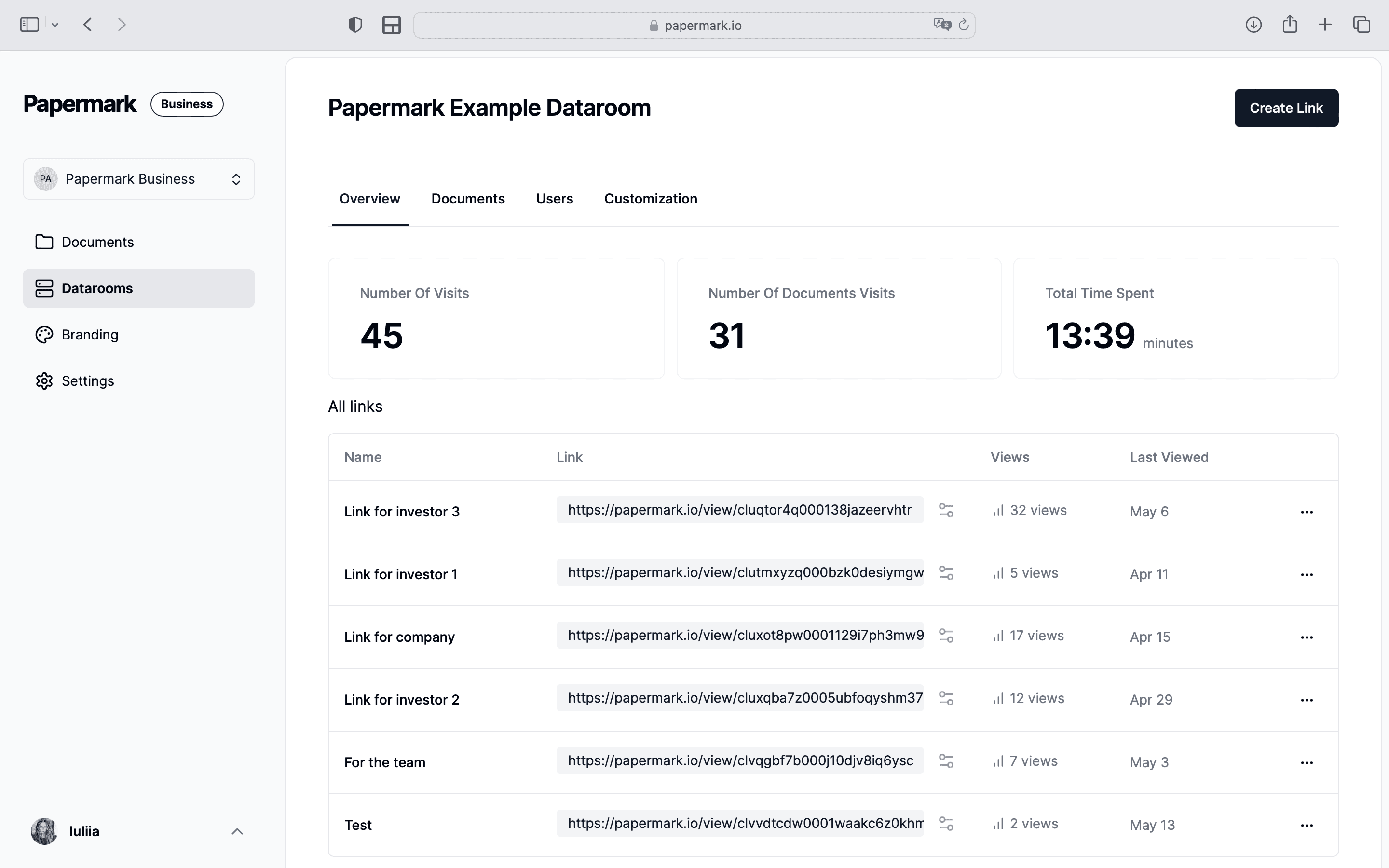Screen dimensions: 1389x868
Task: Click the three-dot menu icon for Test link
Action: click(1307, 825)
